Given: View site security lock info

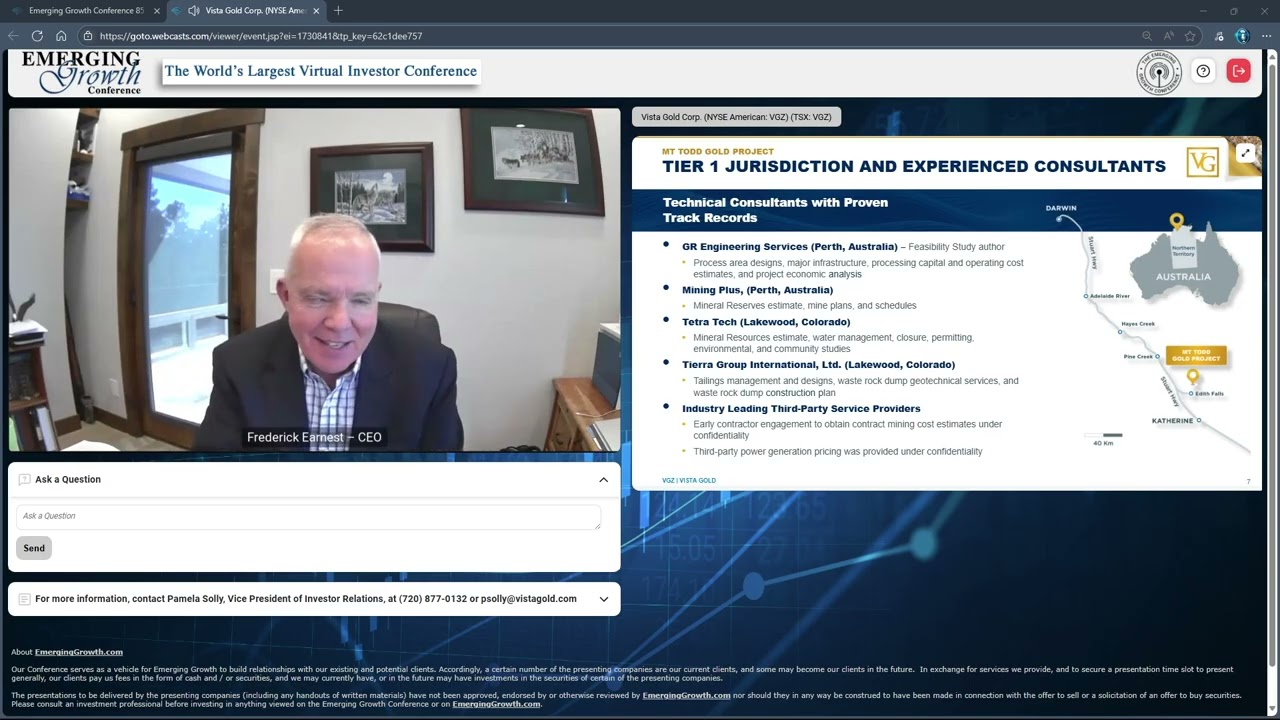Looking at the screenshot, I should pyautogui.click(x=88, y=36).
